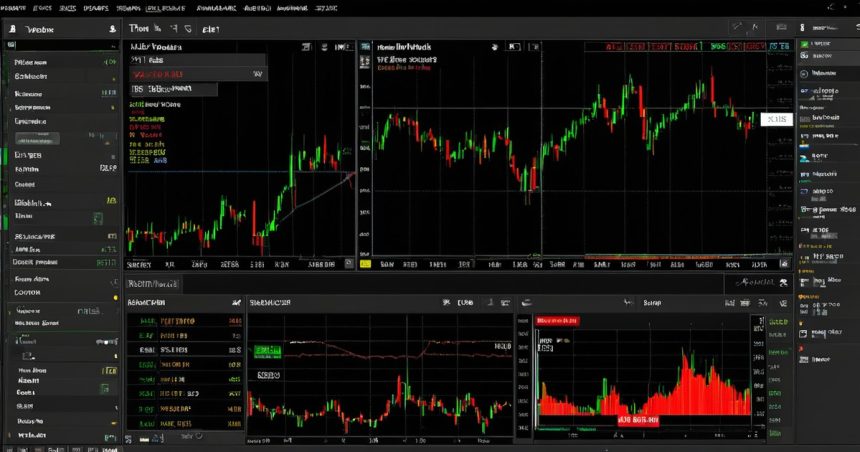Click the person icon right of the left sidebar's title
Image resolution: width=860 pixels, height=452 pixels.
(x=112, y=29)
